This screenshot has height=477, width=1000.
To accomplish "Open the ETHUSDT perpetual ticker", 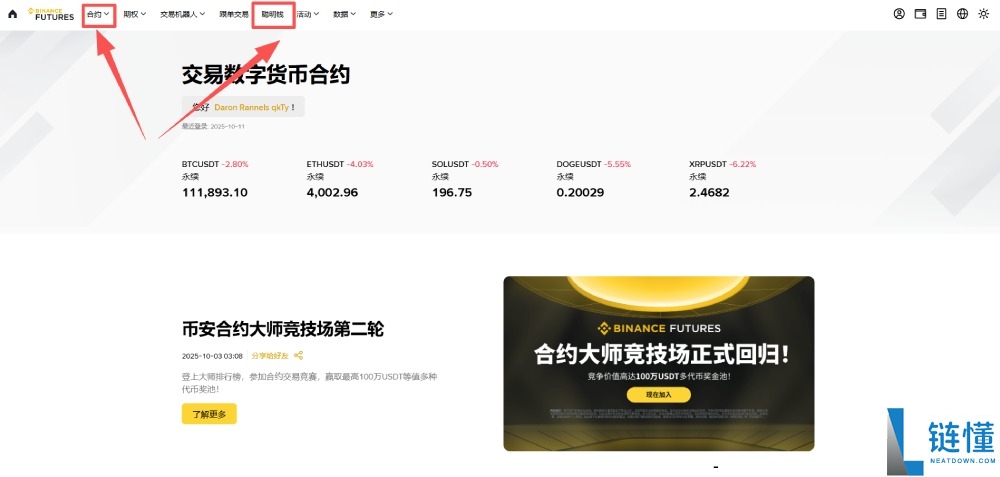I will tap(340, 179).
